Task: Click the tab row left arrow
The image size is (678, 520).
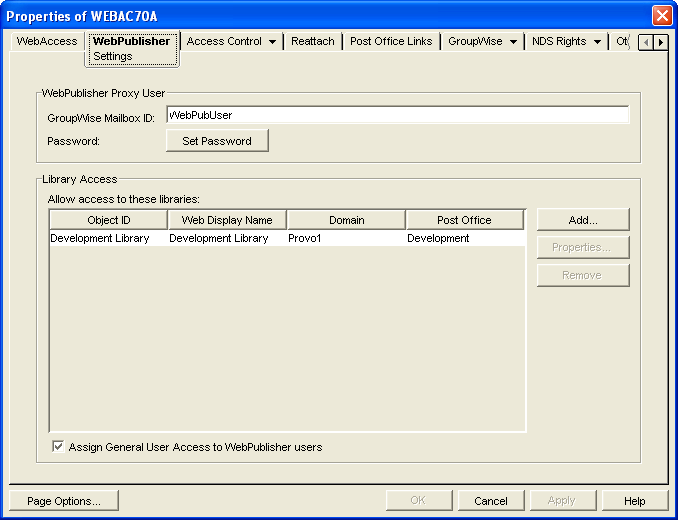Action: click(646, 42)
